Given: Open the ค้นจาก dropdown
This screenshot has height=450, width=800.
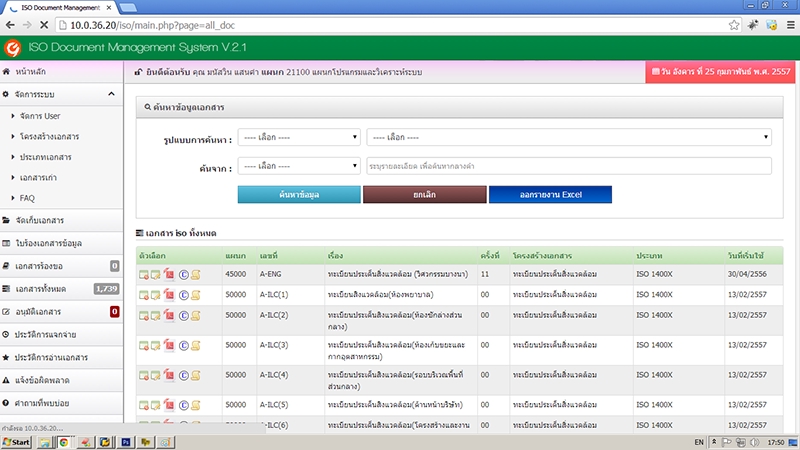Looking at the screenshot, I should click(x=299, y=166).
